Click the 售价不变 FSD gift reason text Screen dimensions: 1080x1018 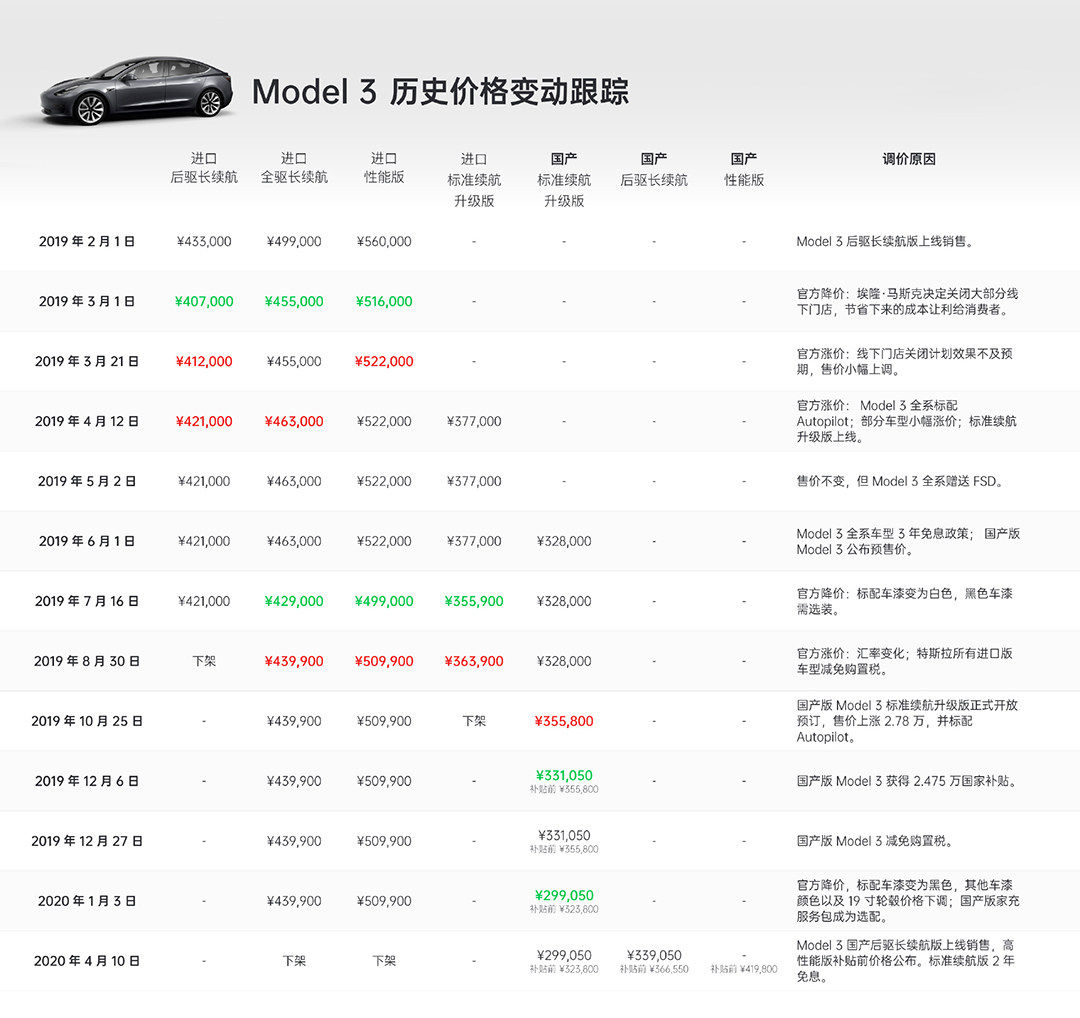[899, 481]
